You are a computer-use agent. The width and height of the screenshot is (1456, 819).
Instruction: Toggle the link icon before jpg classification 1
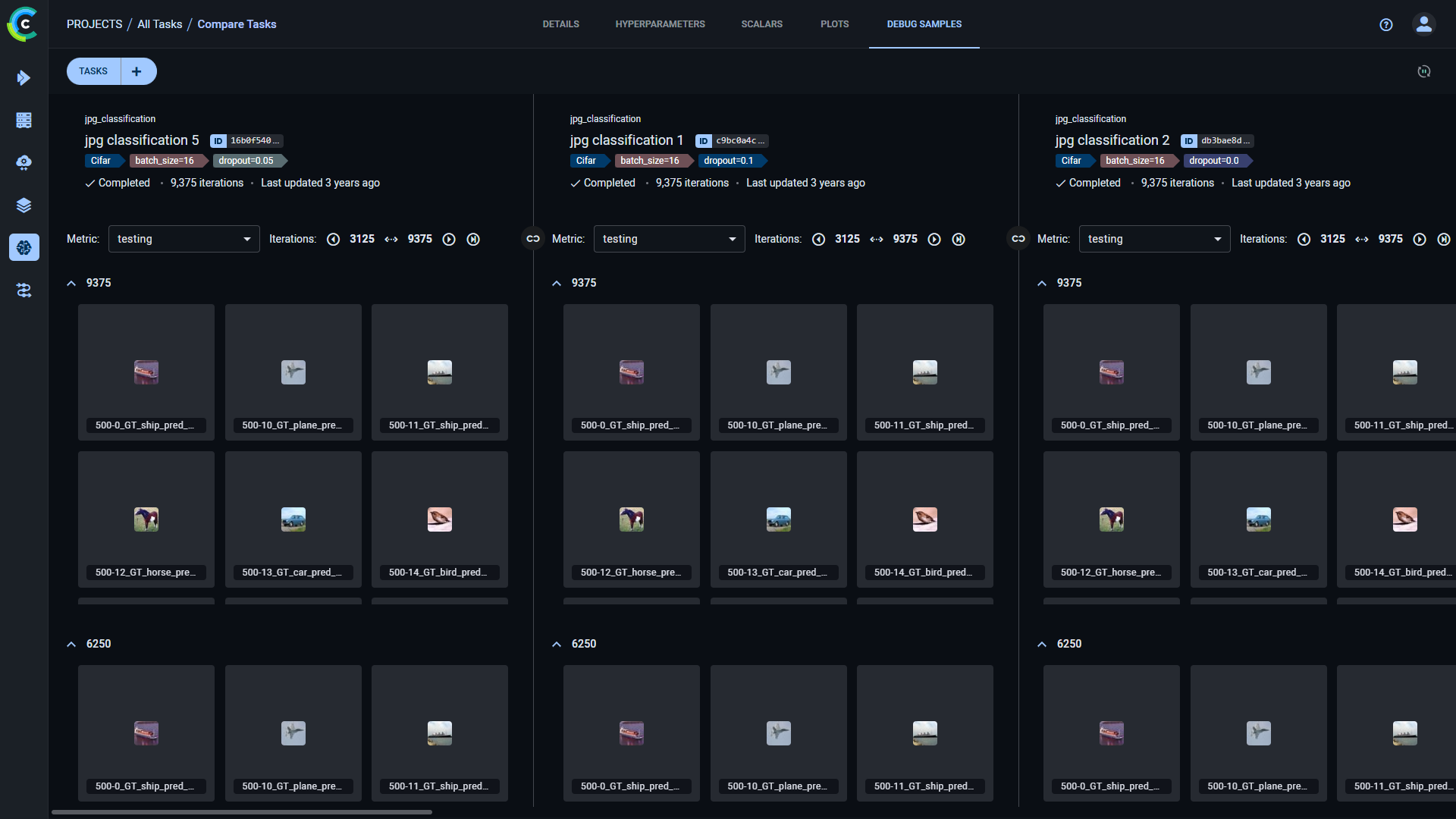(533, 239)
